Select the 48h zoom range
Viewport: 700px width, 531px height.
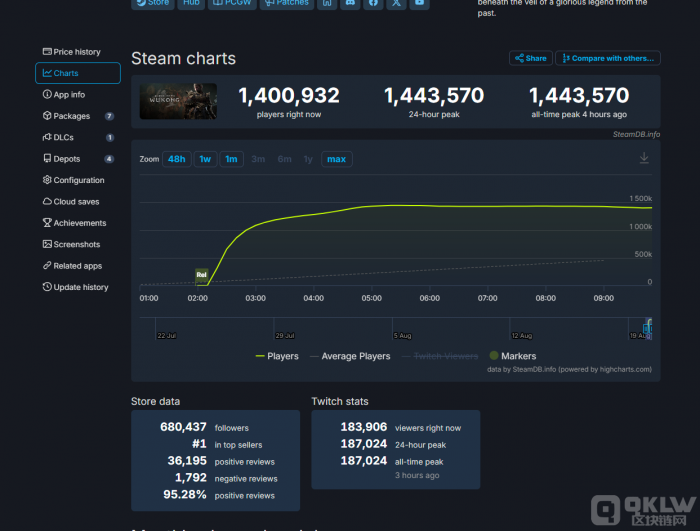point(177,159)
